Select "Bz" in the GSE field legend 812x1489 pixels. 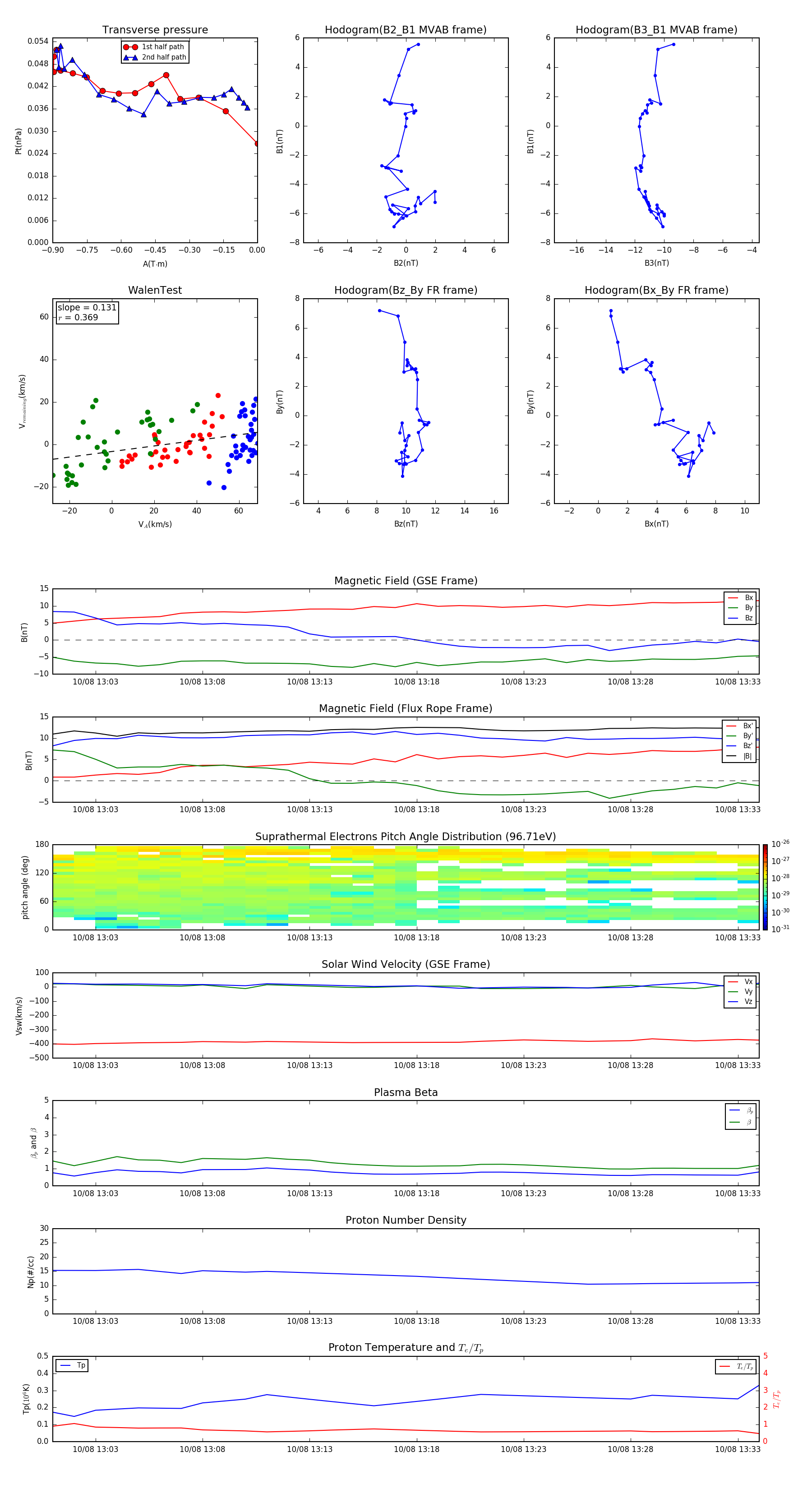(740, 618)
